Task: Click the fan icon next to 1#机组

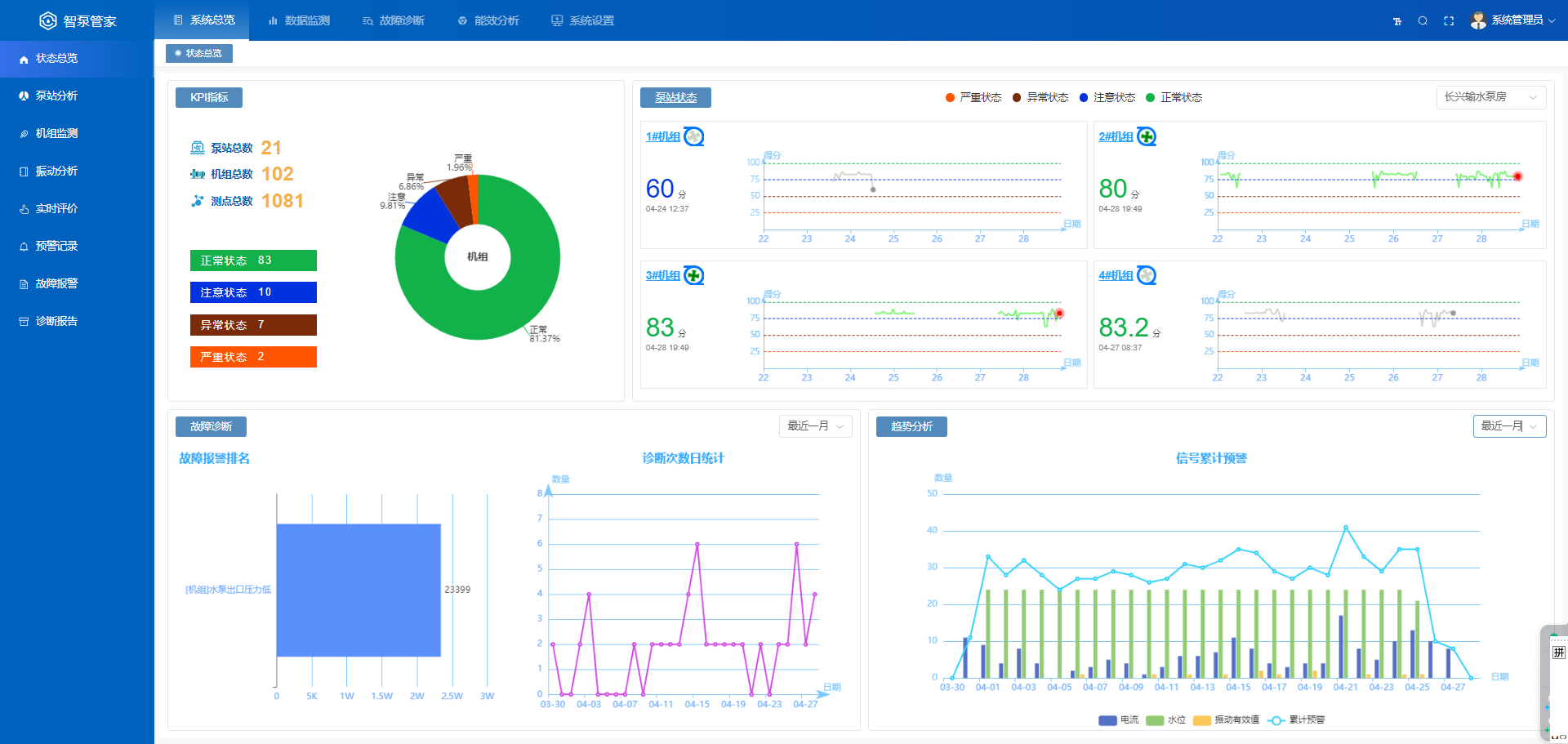Action: pos(694,136)
